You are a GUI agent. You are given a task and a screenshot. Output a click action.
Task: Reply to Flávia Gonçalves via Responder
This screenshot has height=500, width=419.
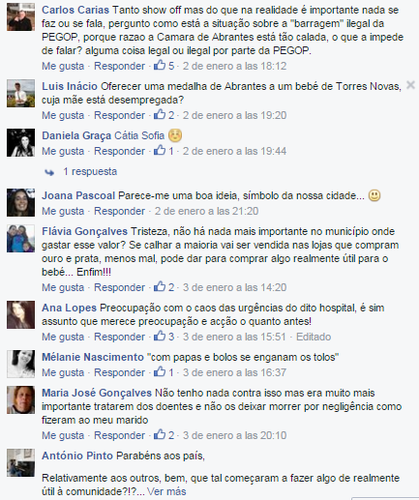point(119,287)
